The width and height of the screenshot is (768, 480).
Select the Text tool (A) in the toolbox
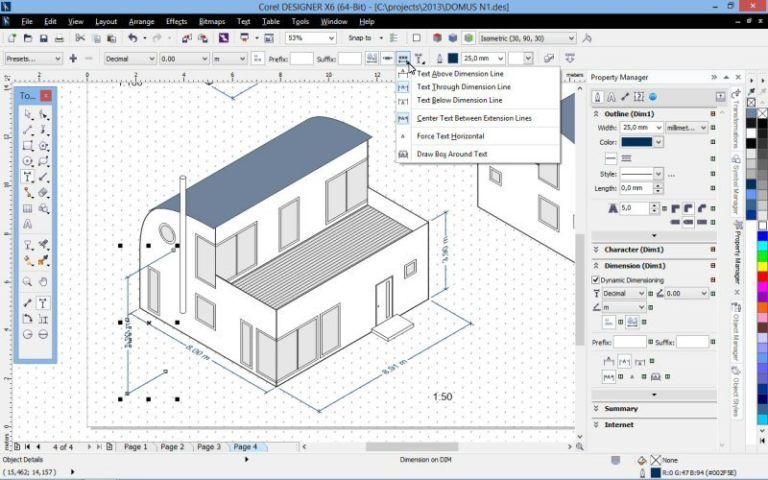(x=28, y=224)
